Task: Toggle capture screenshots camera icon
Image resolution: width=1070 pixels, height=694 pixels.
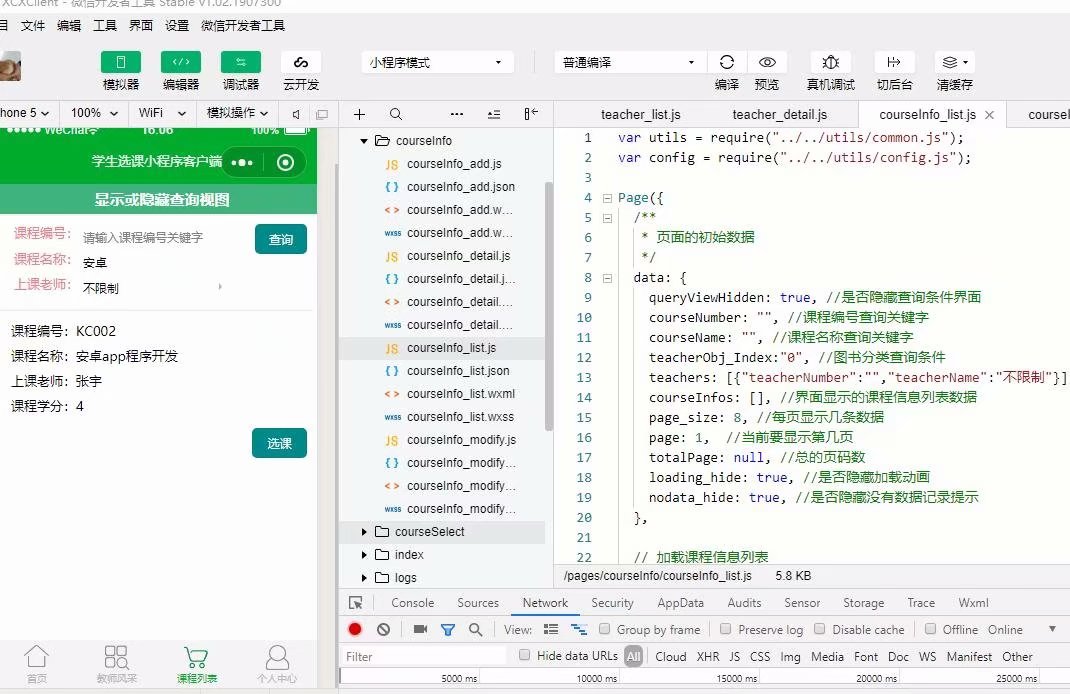Action: tap(420, 629)
